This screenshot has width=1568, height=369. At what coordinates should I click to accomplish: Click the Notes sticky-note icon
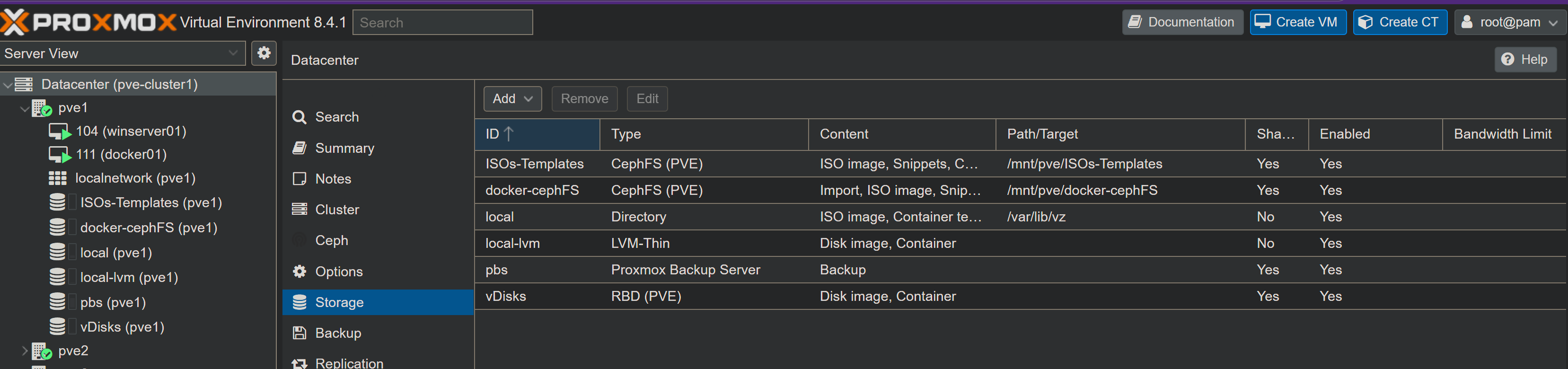point(300,178)
